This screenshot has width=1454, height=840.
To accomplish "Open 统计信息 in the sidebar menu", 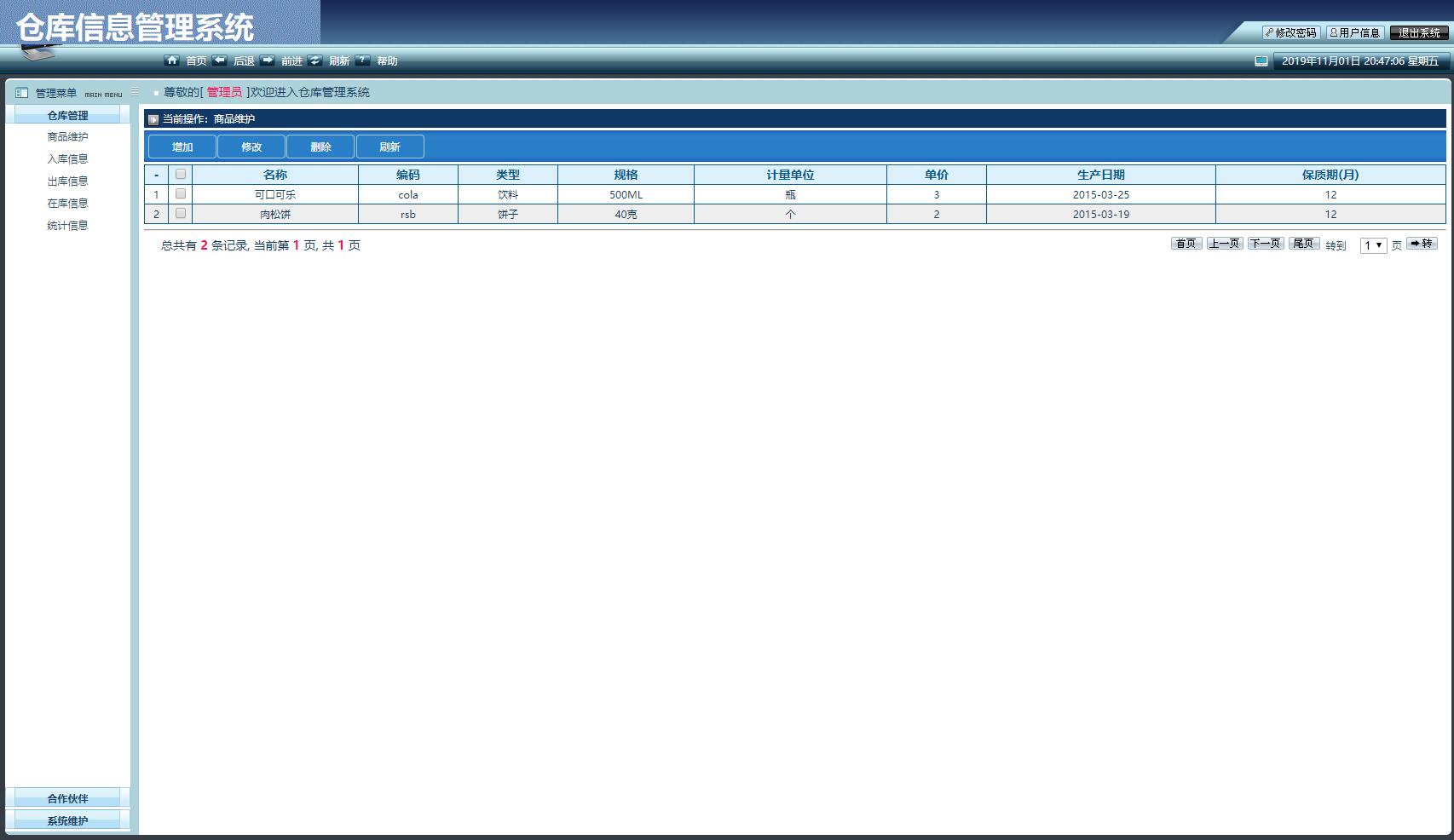I will pyautogui.click(x=68, y=226).
